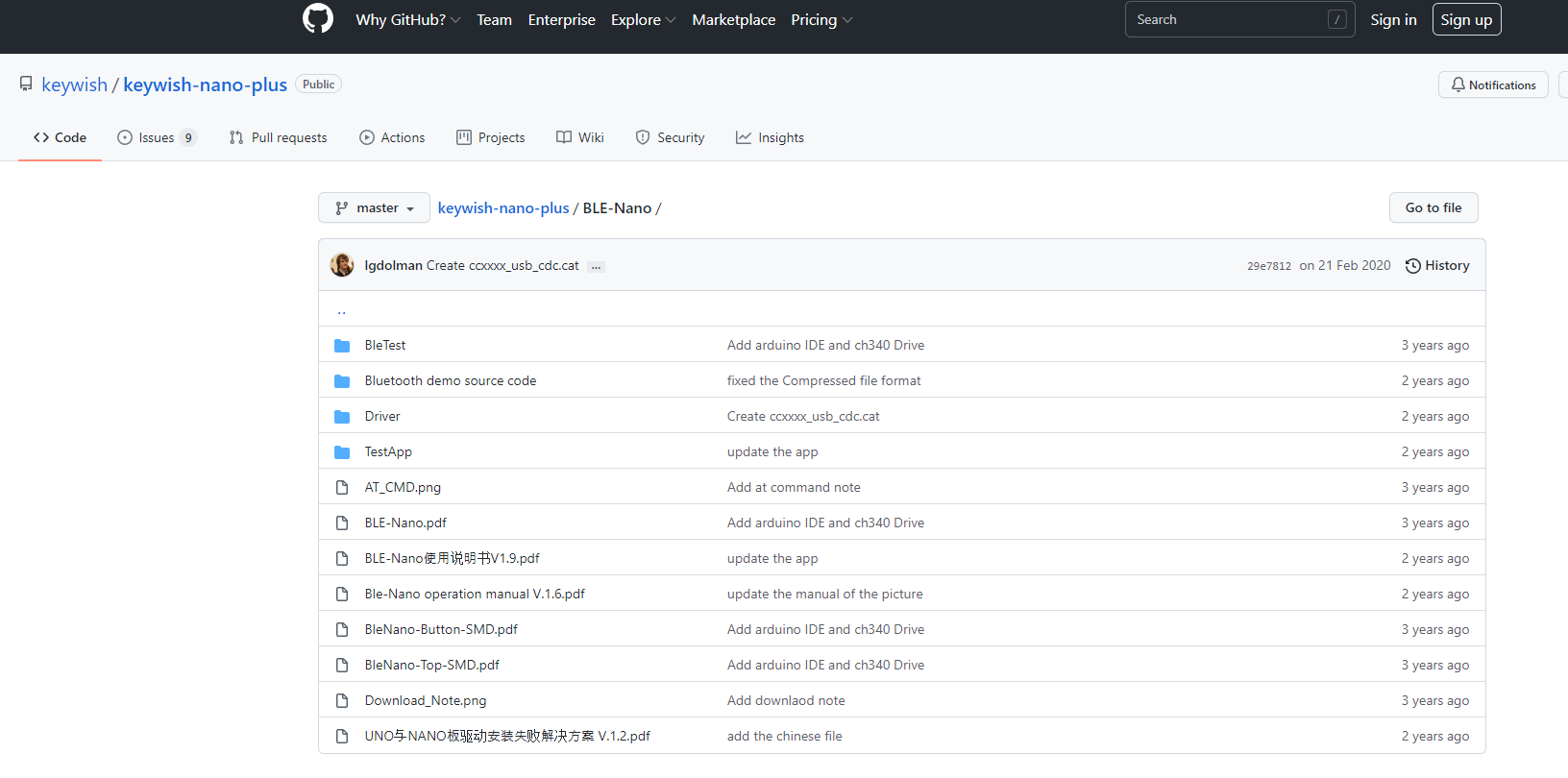The width and height of the screenshot is (1568, 778).
Task: Open BleNano-Top-SMD.pdf file
Action: tap(432, 665)
